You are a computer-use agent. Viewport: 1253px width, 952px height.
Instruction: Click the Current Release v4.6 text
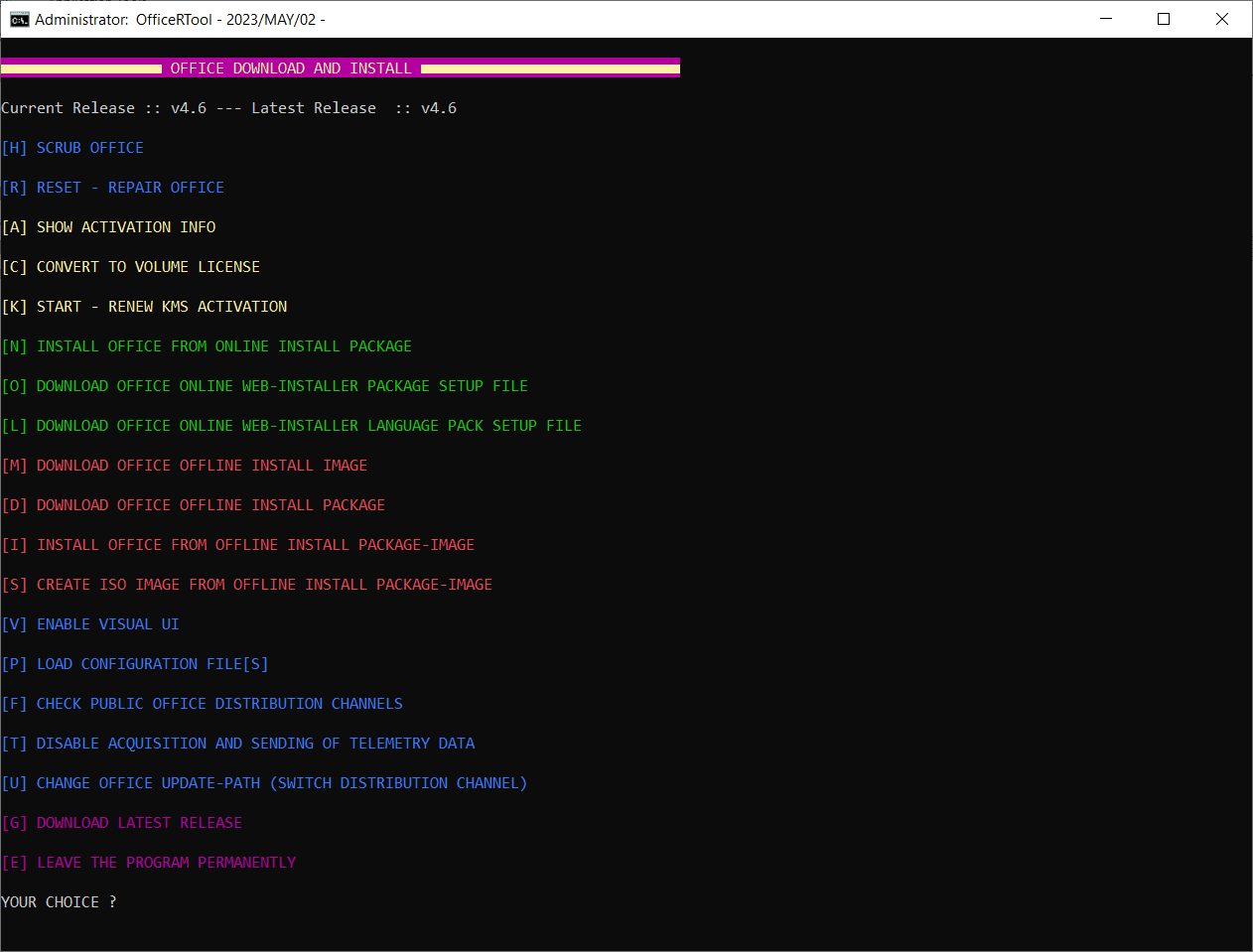[104, 108]
